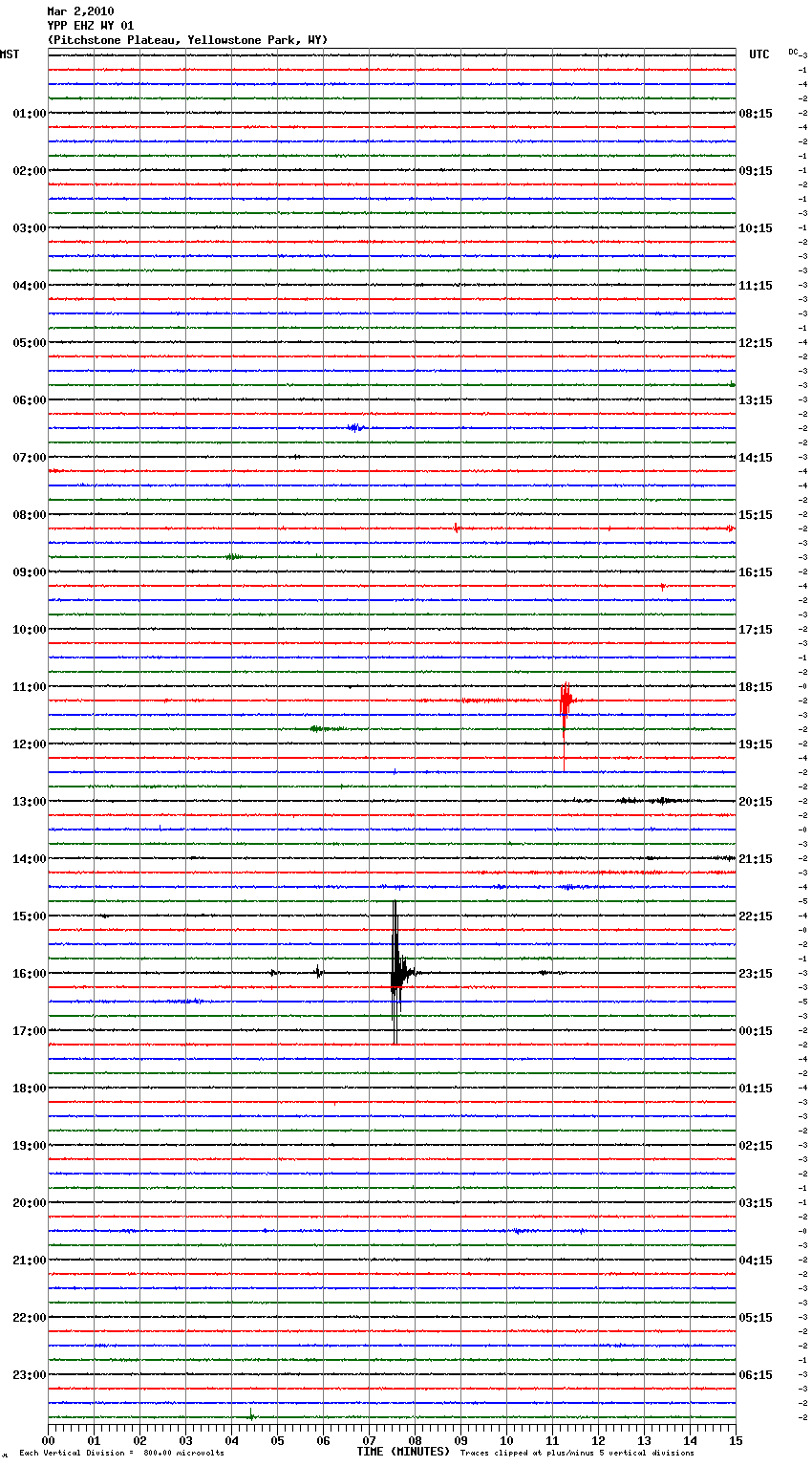This screenshot has width=812, height=1466.
Task: Select the 15:00 MST time label
Action: pos(30,916)
